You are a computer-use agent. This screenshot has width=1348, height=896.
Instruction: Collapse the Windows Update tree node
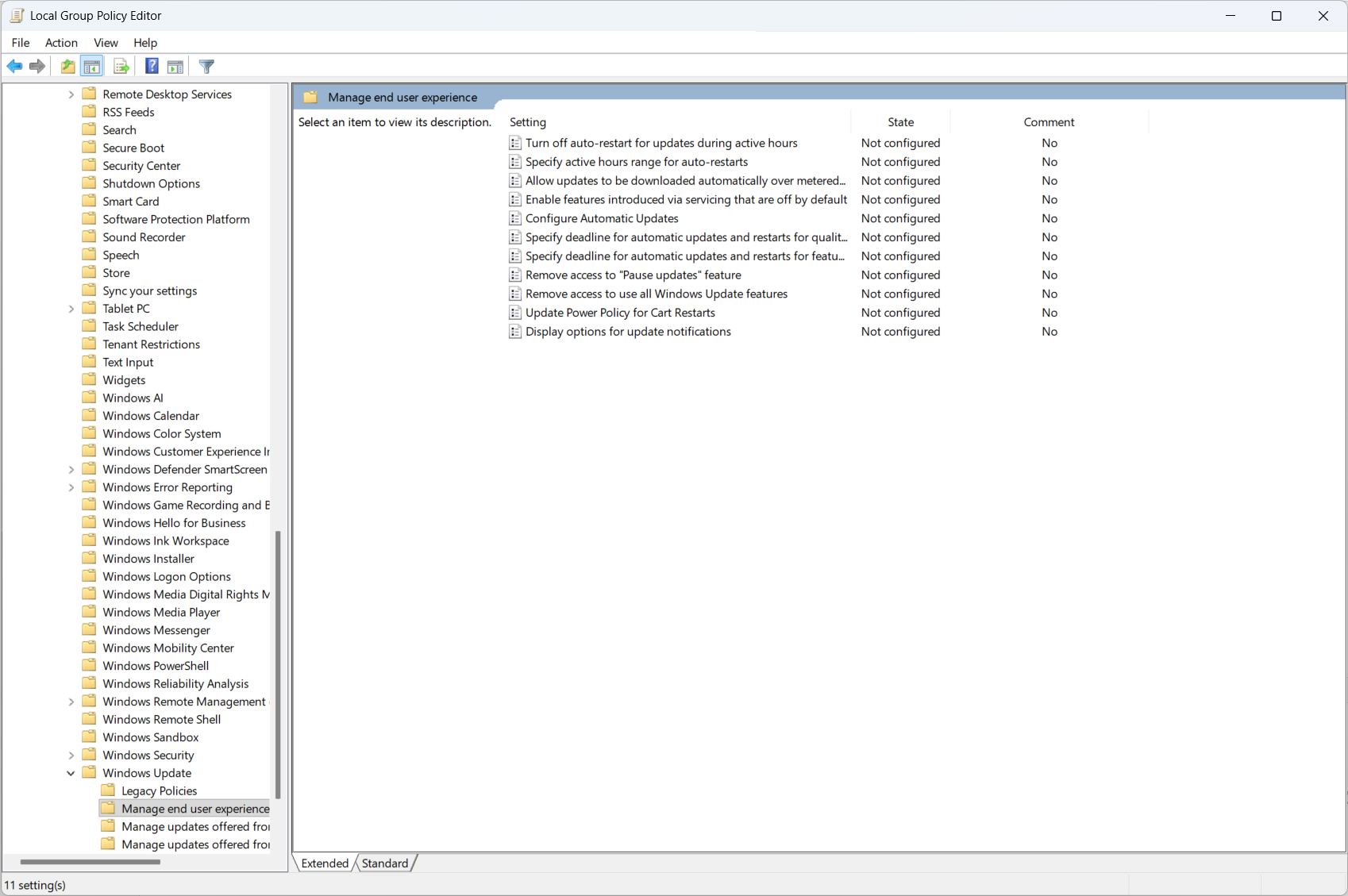(71, 773)
